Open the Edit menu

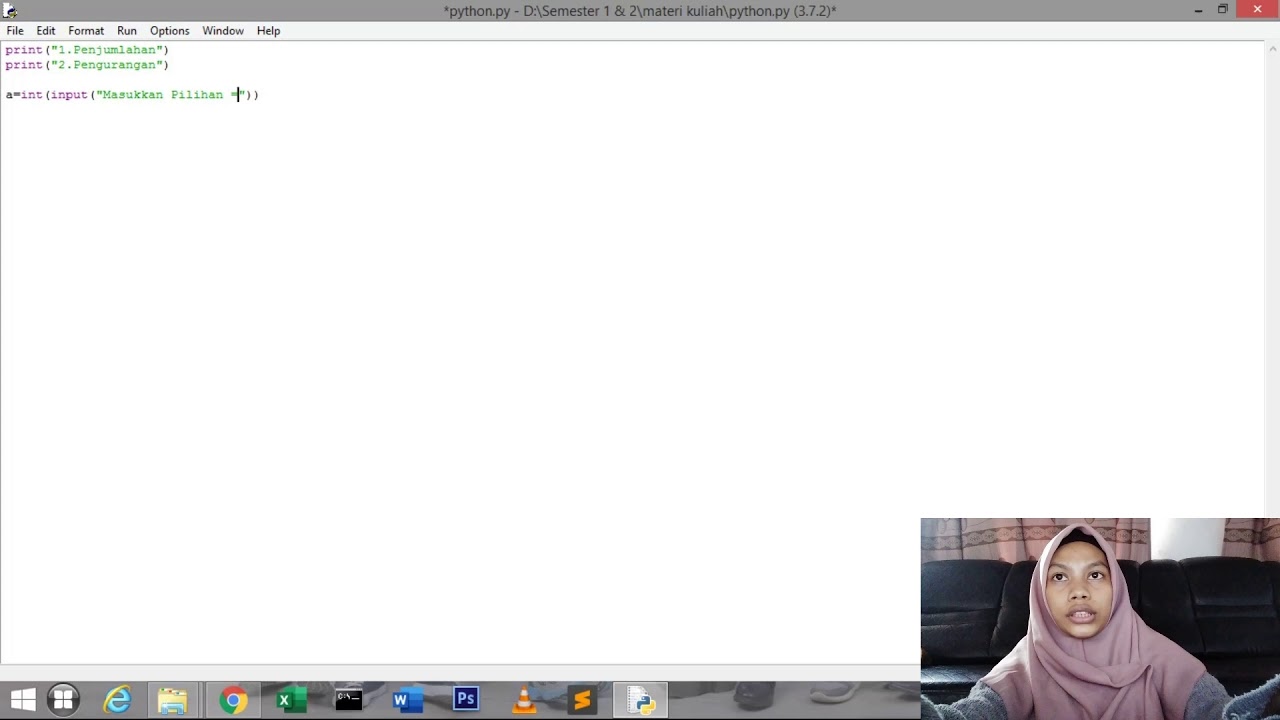pos(46,31)
